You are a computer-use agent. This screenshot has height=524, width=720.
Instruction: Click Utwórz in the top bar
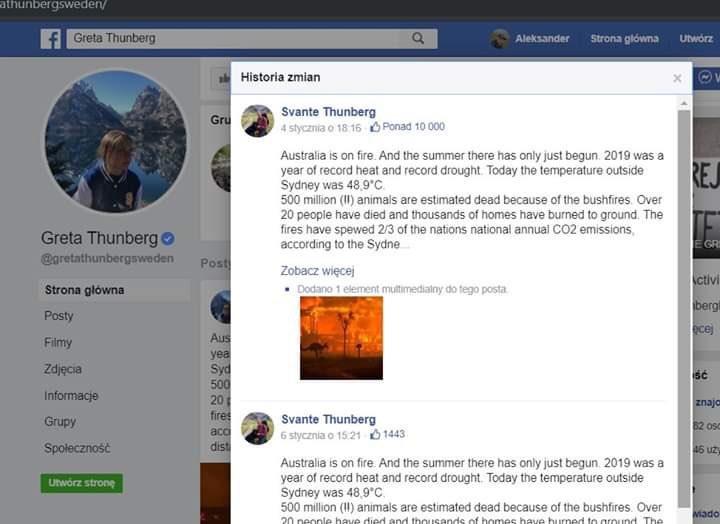pyautogui.click(x=696, y=39)
